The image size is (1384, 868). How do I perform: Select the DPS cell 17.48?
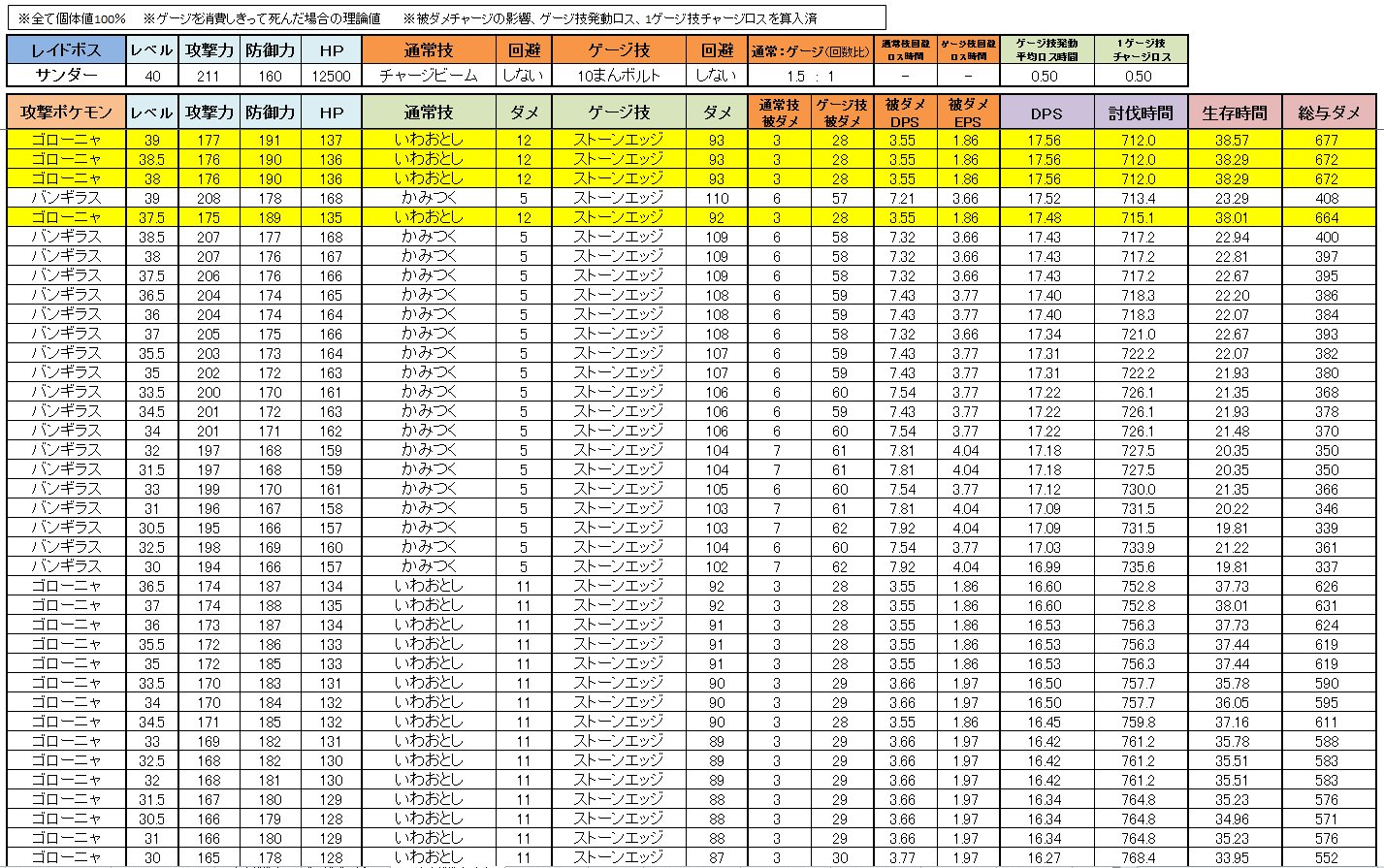pyautogui.click(x=1047, y=217)
